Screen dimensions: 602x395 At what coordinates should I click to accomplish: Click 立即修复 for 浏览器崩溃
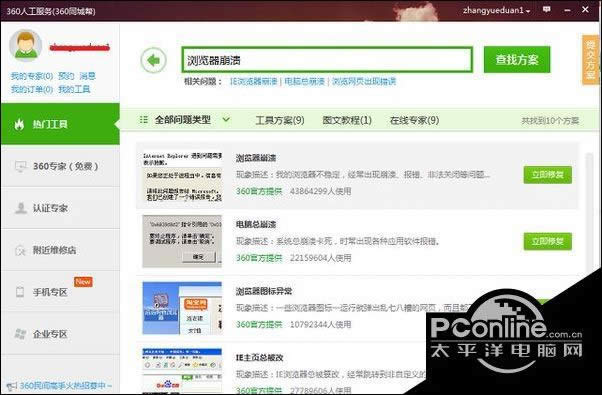(547, 175)
